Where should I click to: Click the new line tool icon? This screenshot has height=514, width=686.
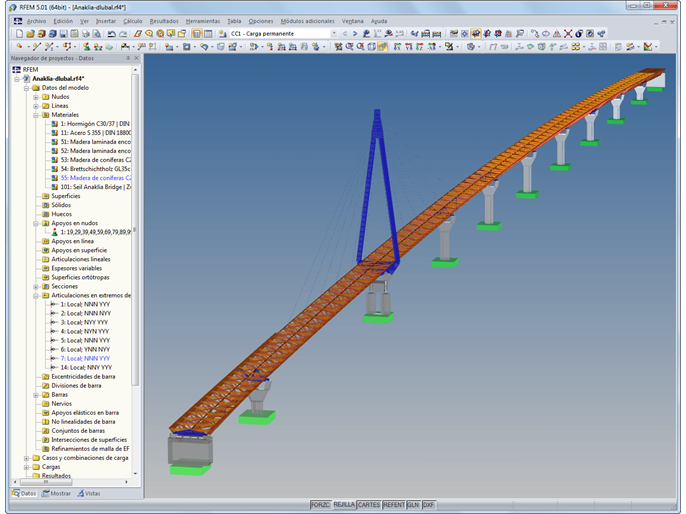tap(37, 46)
